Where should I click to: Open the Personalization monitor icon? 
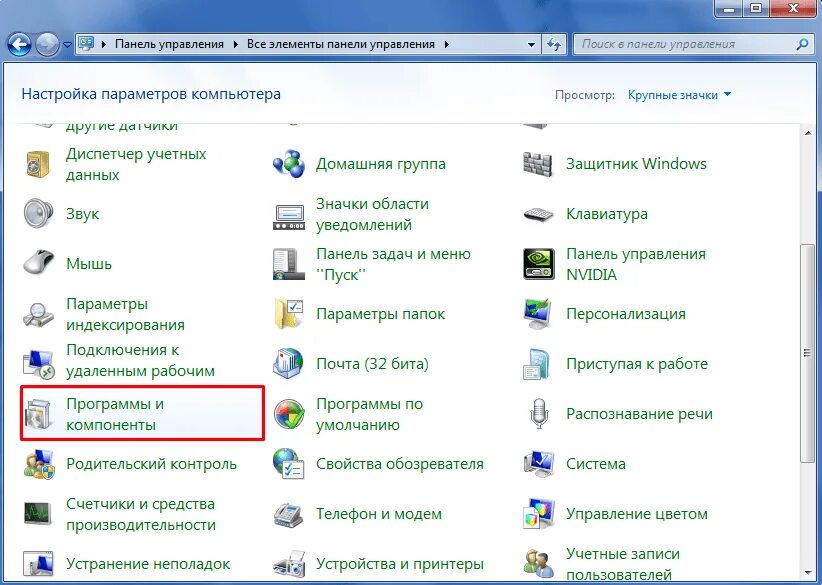point(538,313)
